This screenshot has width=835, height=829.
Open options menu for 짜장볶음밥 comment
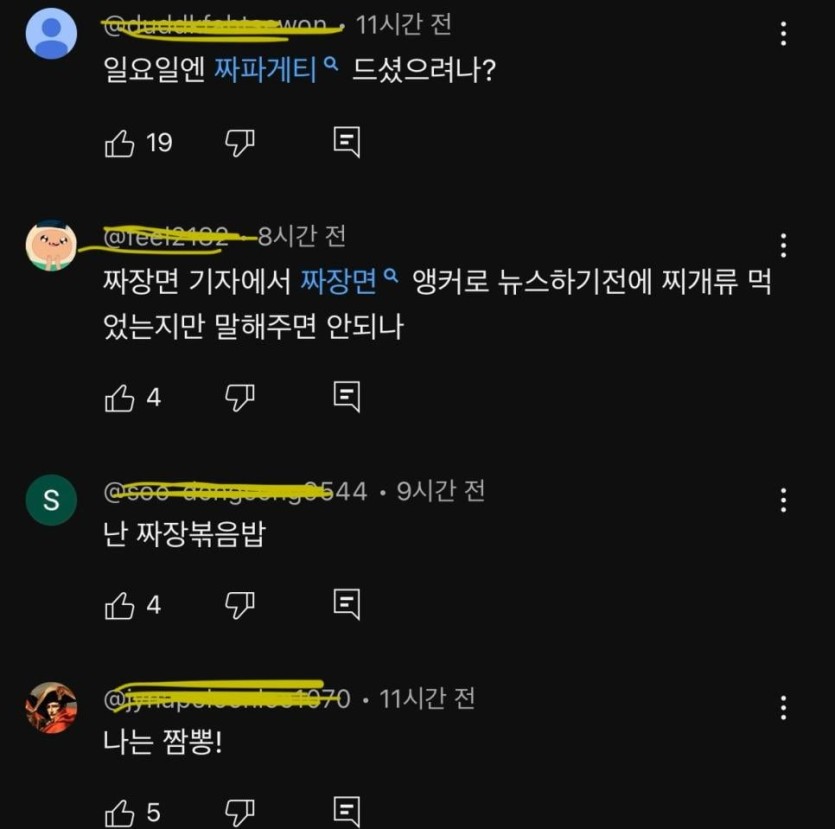point(784,500)
